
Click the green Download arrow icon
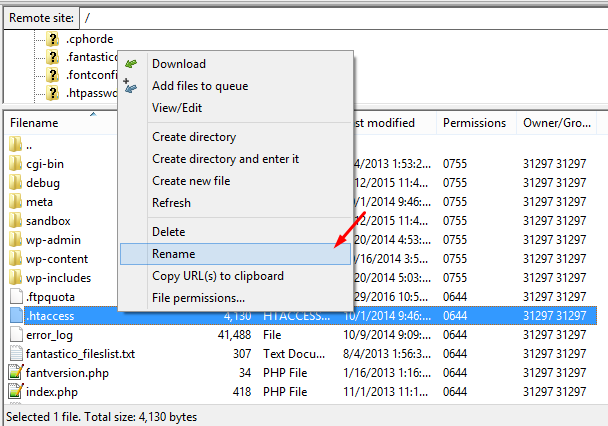pos(131,64)
